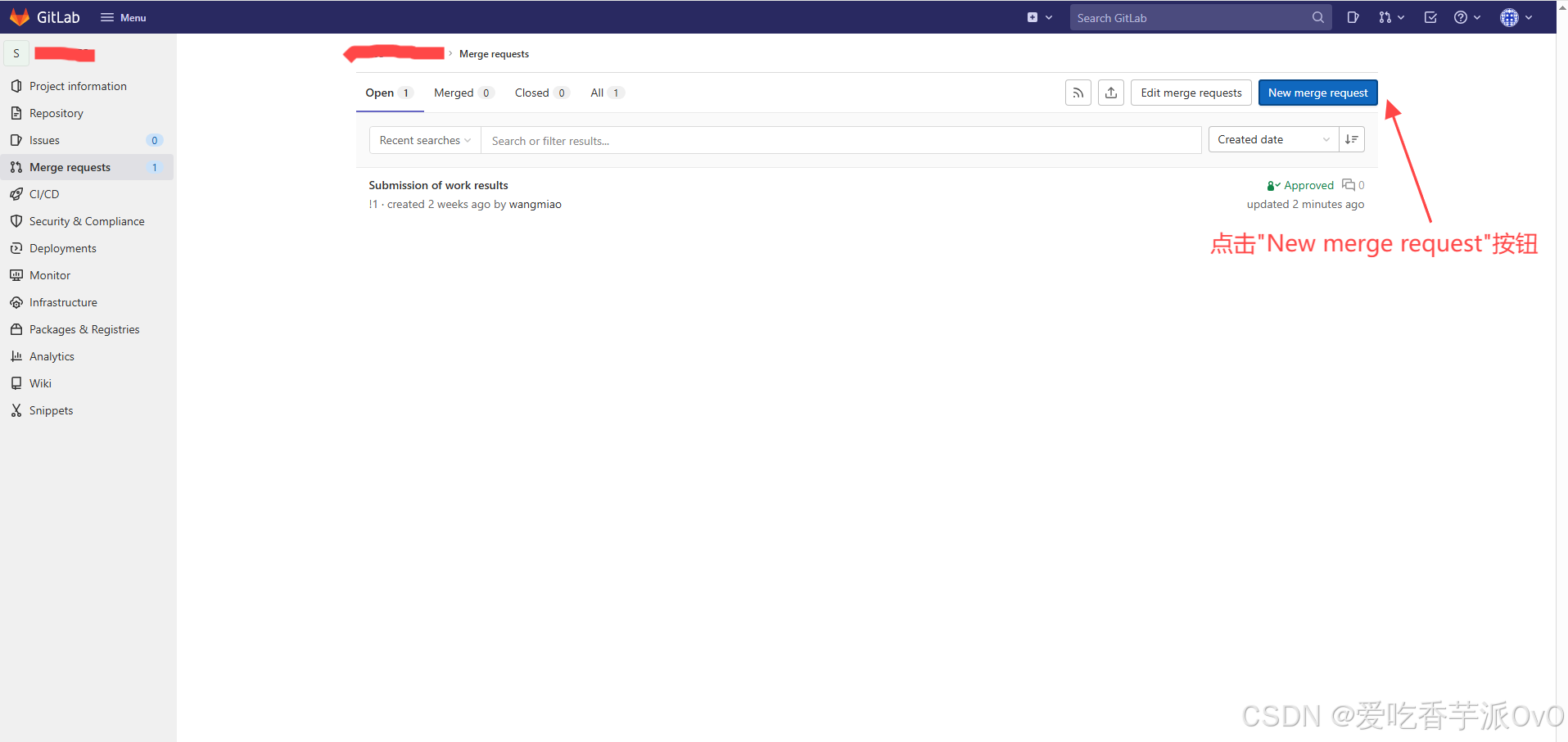Click the Wiki book icon

pos(16,383)
